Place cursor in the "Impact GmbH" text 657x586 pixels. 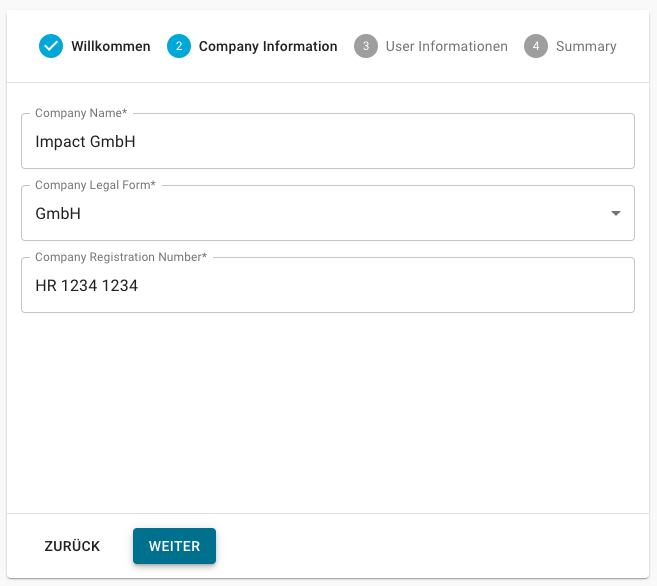[x=85, y=142]
